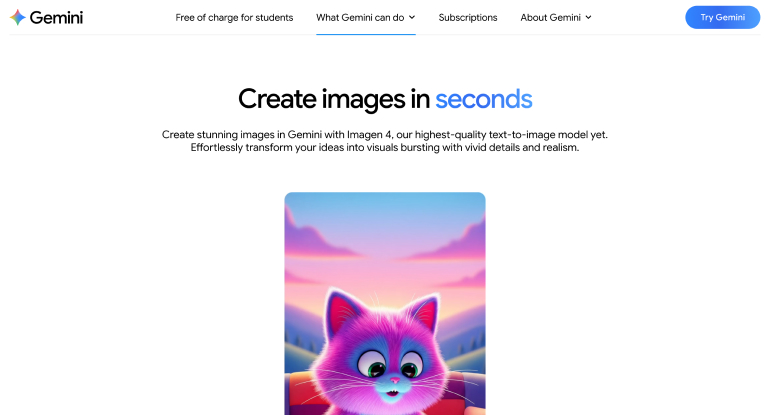
Task: Click the blue Try Gemini button
Action: tap(722, 17)
